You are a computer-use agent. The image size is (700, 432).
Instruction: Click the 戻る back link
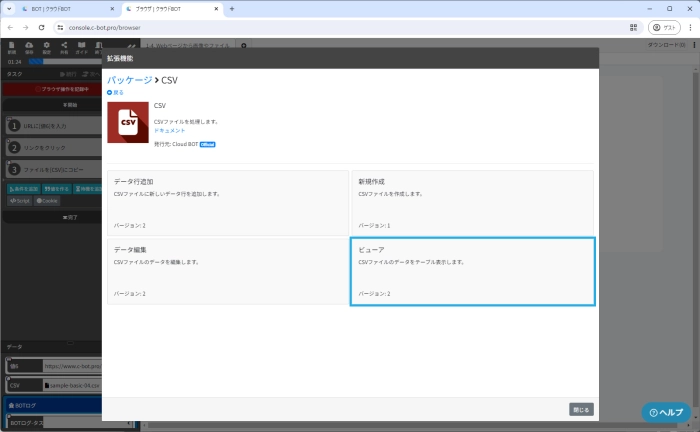click(x=116, y=92)
